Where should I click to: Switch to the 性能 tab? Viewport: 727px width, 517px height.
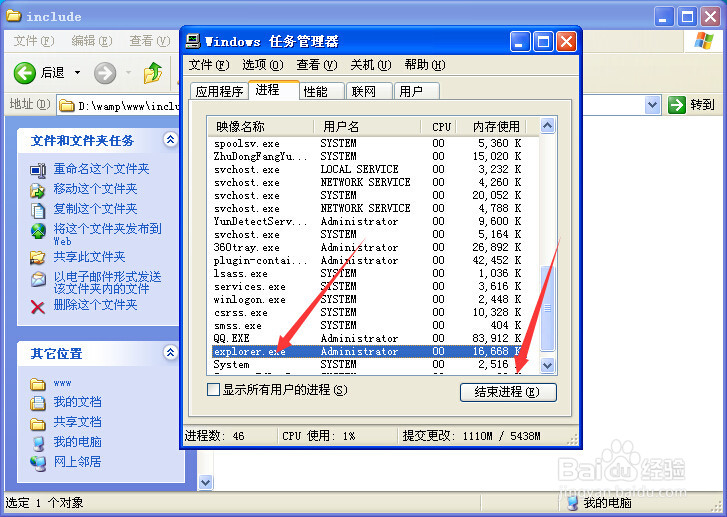tap(320, 91)
